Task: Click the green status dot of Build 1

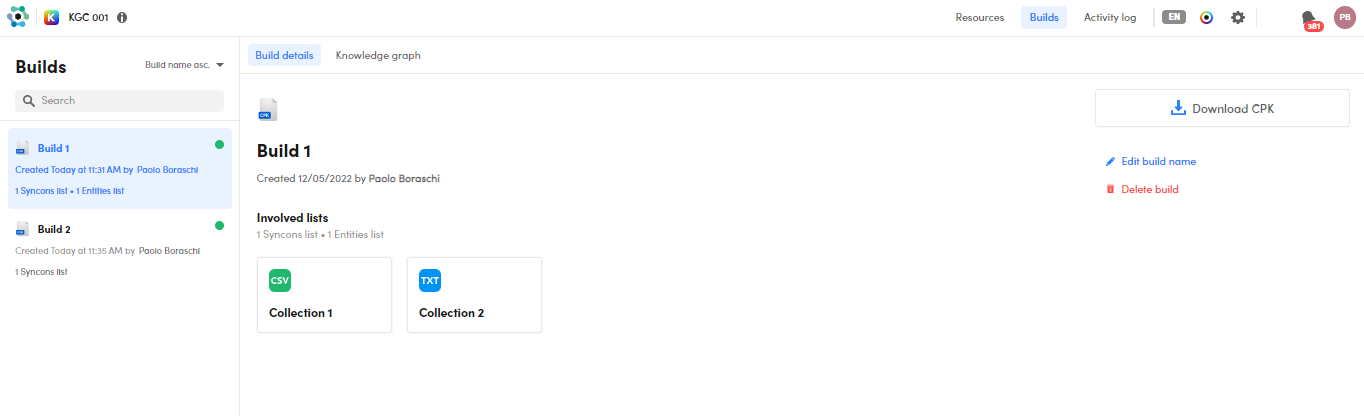Action: coord(219,145)
